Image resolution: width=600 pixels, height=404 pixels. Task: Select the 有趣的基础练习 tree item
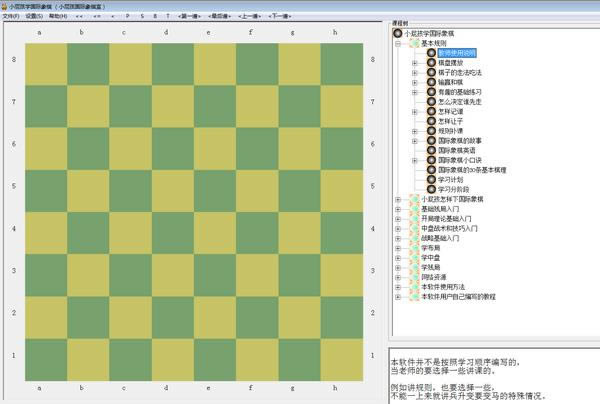pos(460,92)
